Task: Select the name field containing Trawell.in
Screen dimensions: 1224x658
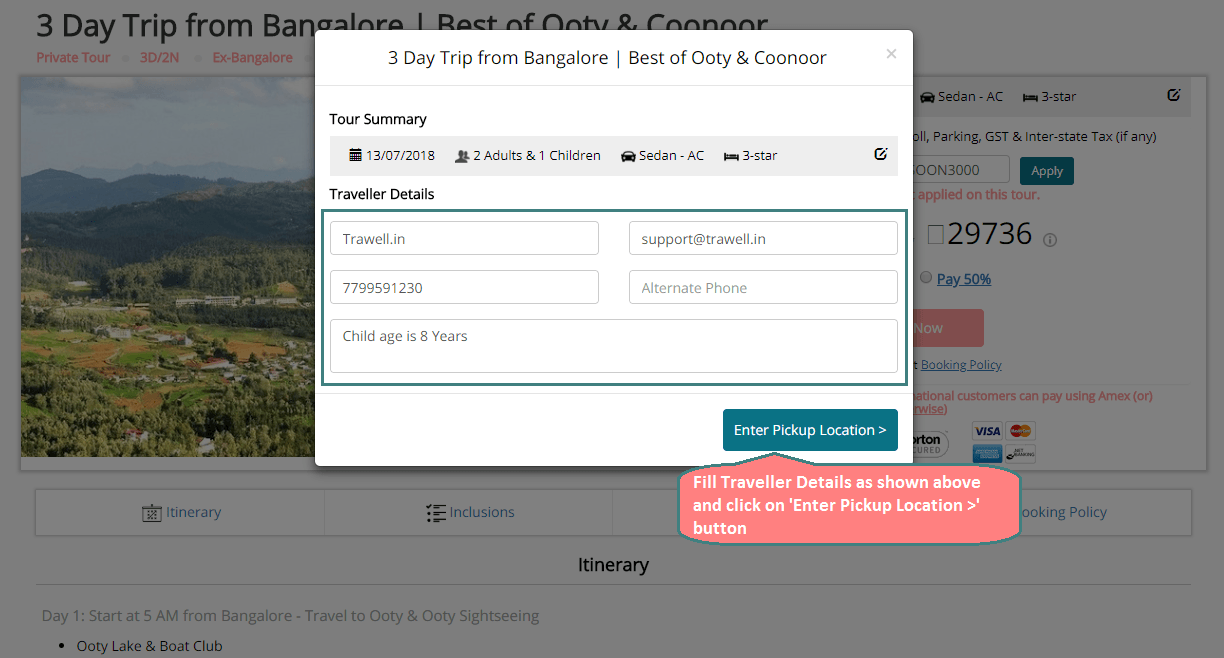Action: coord(464,238)
